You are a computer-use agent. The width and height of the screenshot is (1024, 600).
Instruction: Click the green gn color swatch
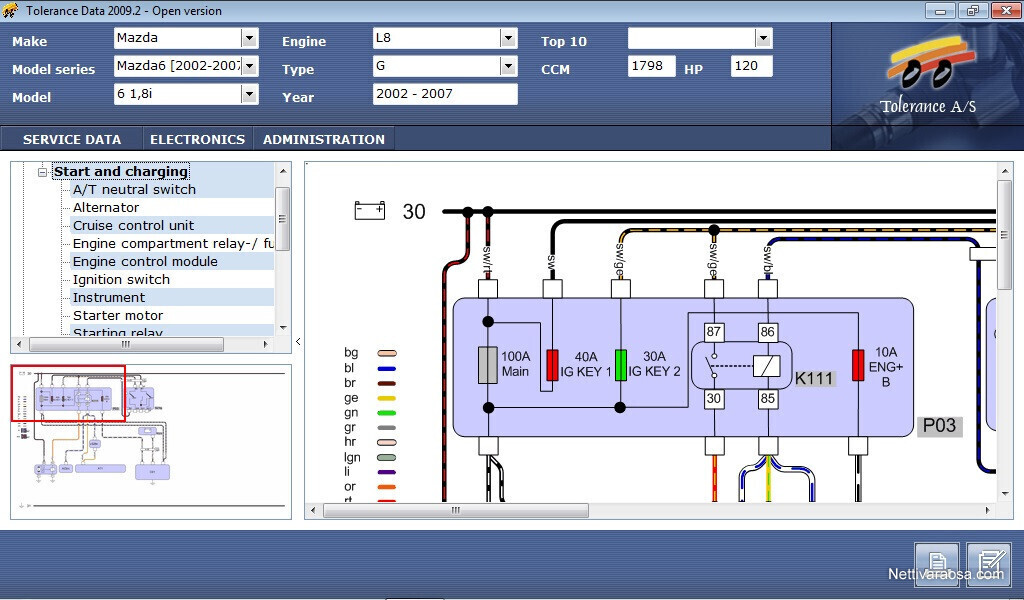[387, 413]
